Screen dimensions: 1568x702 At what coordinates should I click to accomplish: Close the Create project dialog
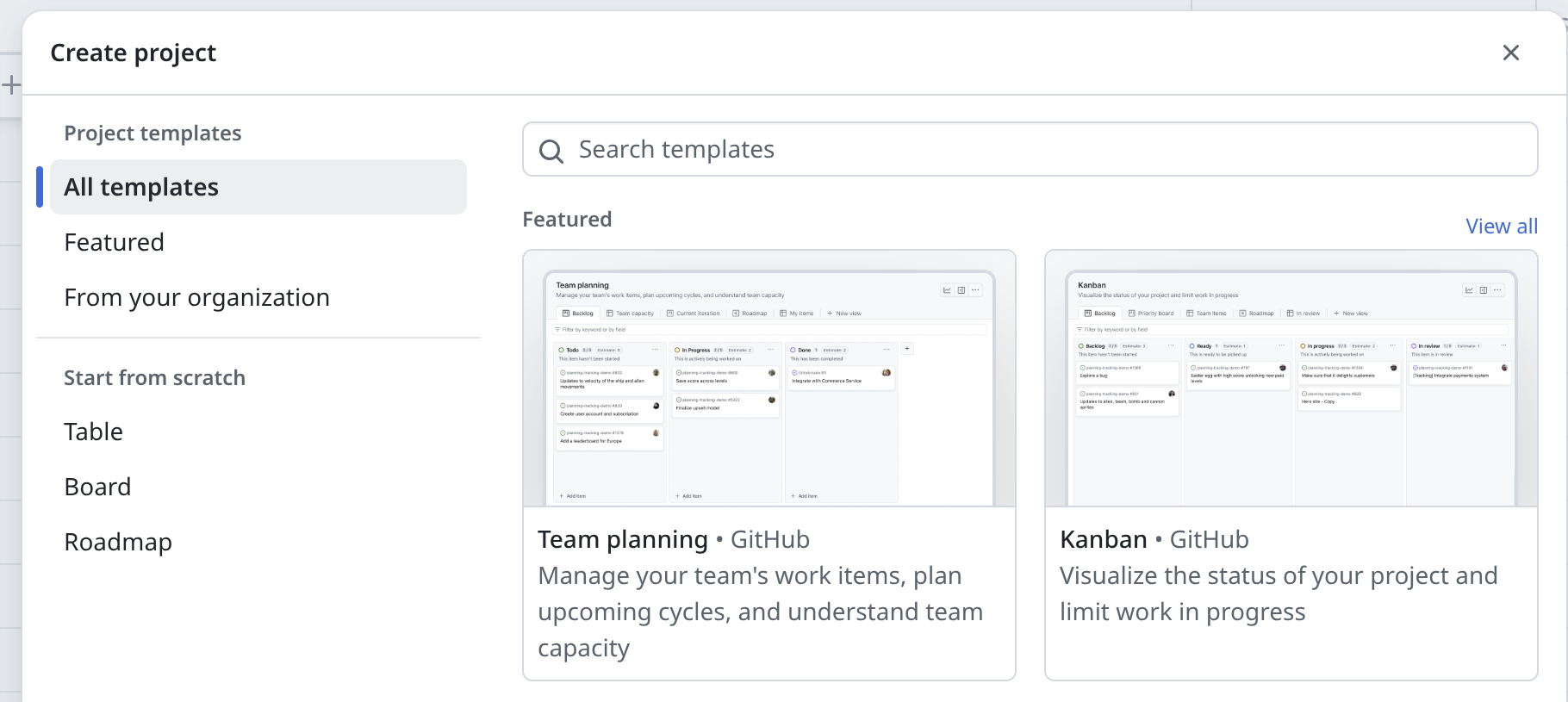point(1510,53)
